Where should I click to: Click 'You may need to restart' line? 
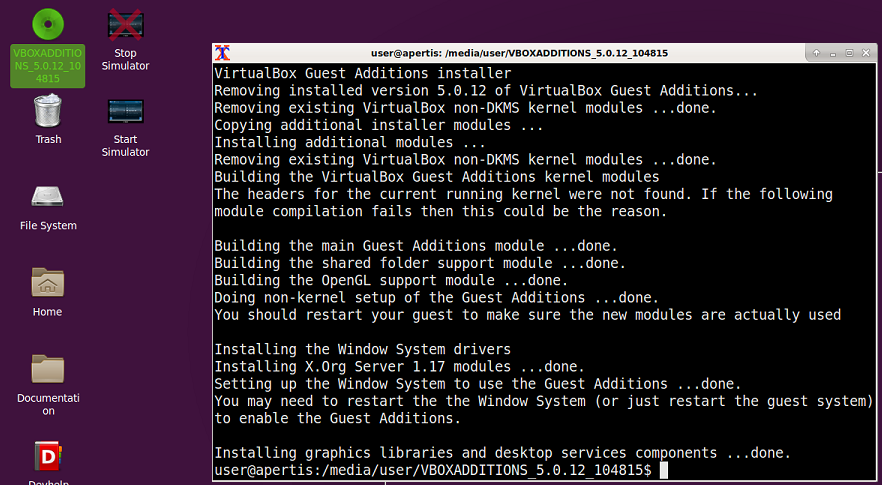pyautogui.click(x=544, y=402)
